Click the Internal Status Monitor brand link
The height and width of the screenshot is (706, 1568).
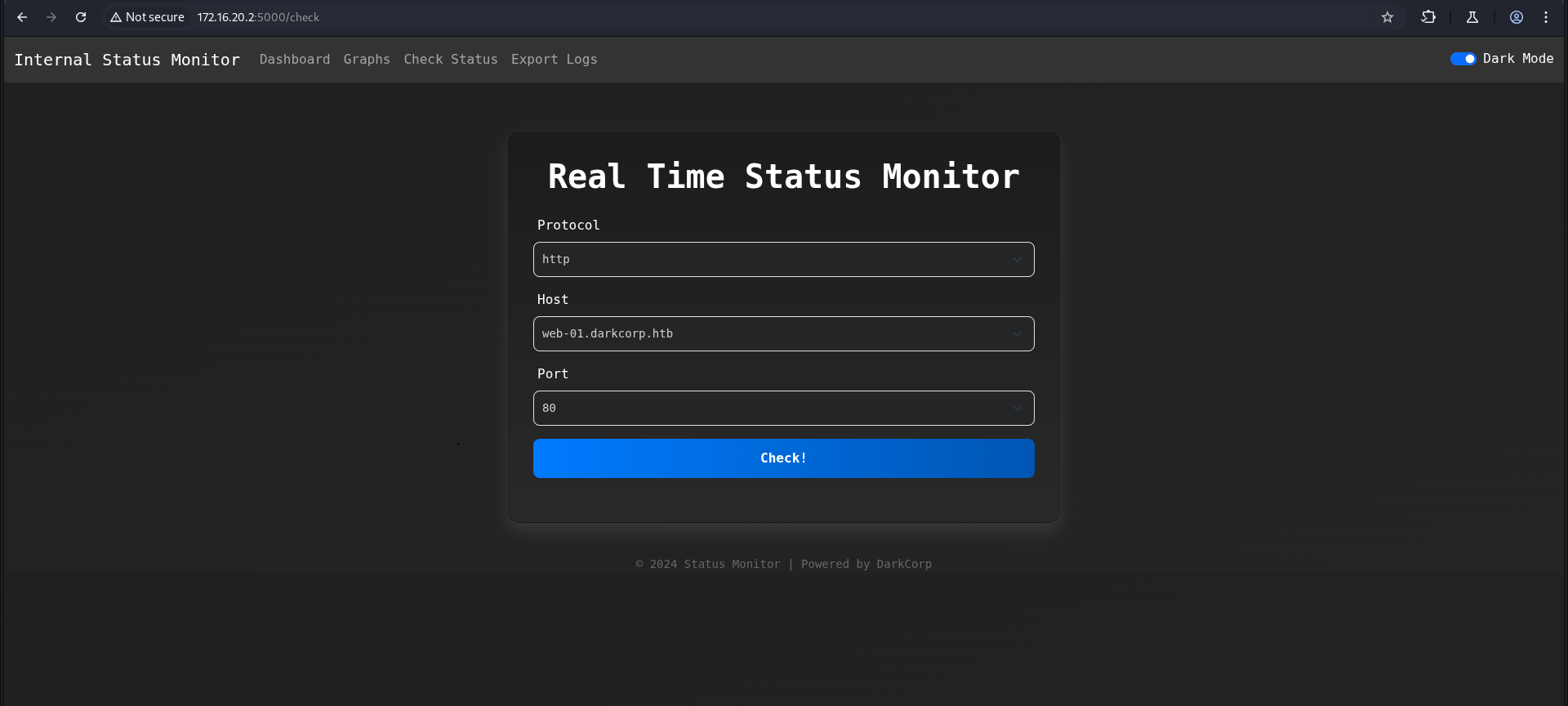pos(127,60)
